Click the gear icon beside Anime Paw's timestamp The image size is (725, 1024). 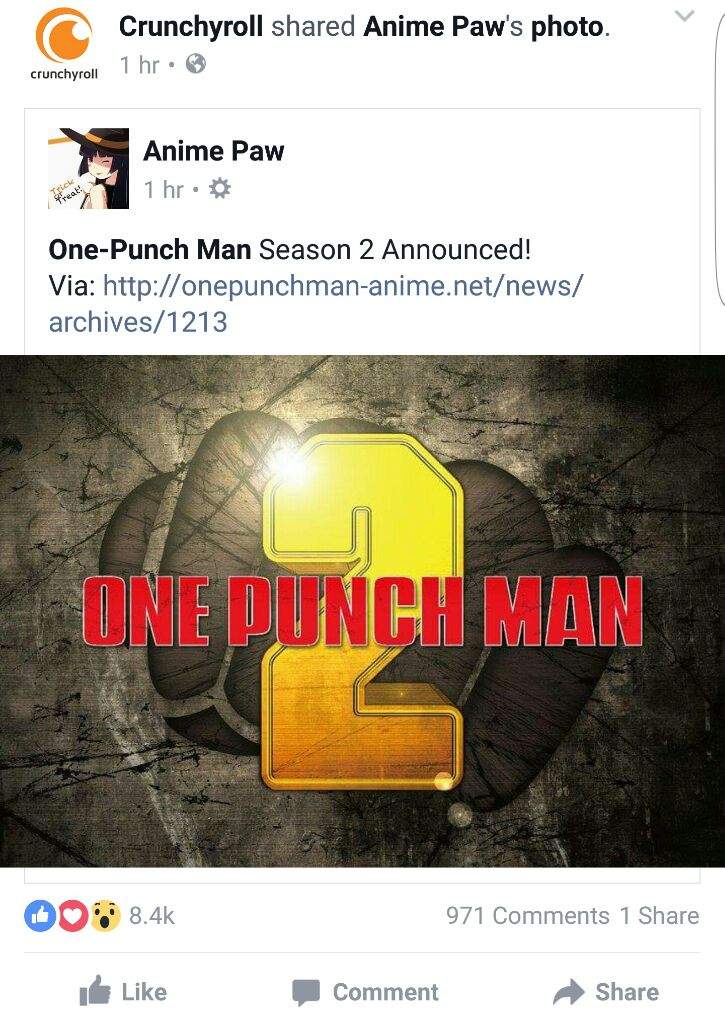coord(219,189)
